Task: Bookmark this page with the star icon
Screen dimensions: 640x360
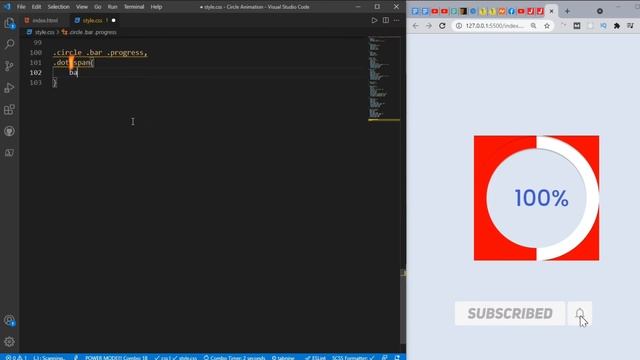Action: click(547, 26)
